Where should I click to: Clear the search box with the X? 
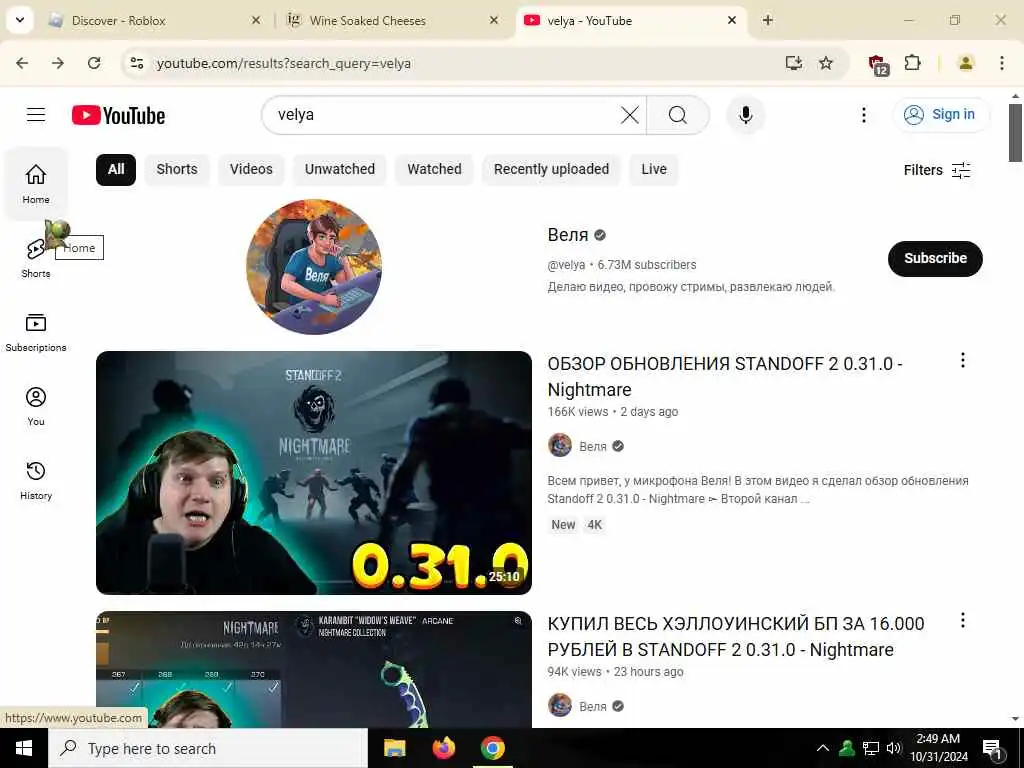click(x=630, y=115)
